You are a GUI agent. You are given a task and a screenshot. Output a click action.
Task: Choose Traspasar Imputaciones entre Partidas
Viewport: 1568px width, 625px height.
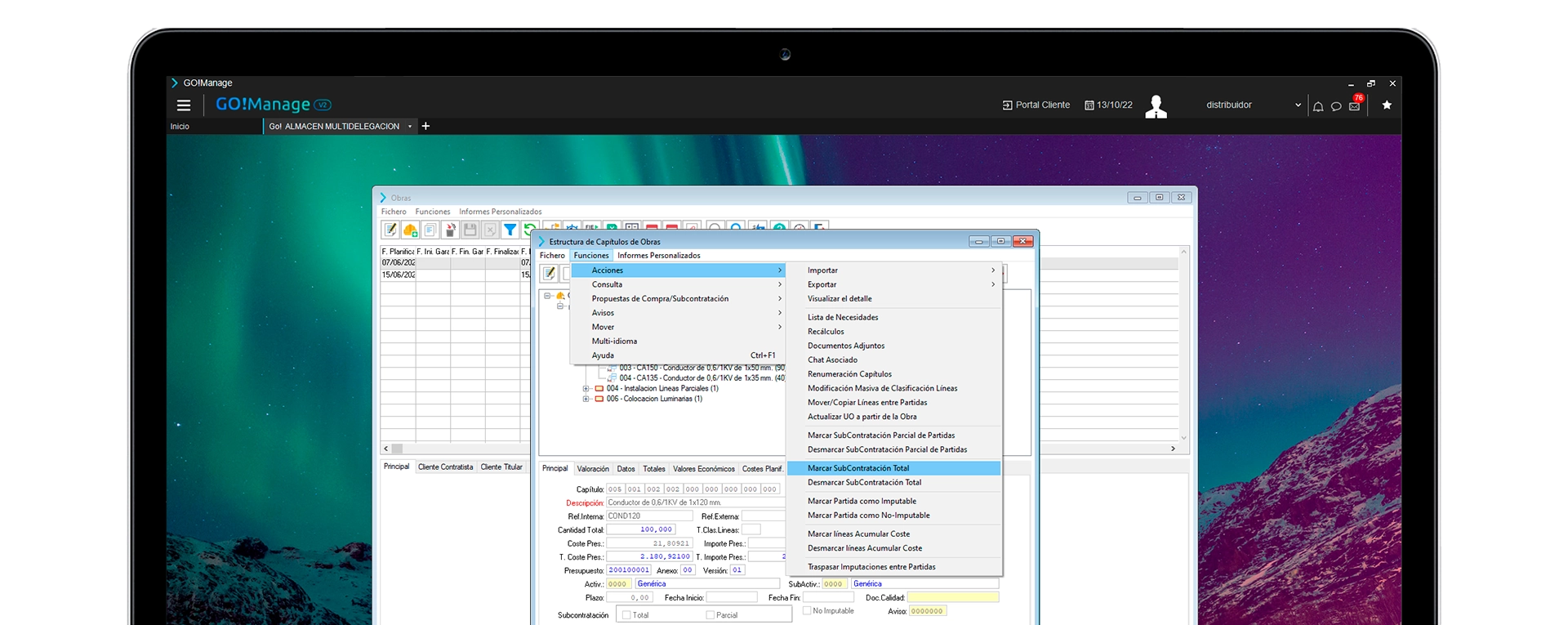tap(894, 567)
